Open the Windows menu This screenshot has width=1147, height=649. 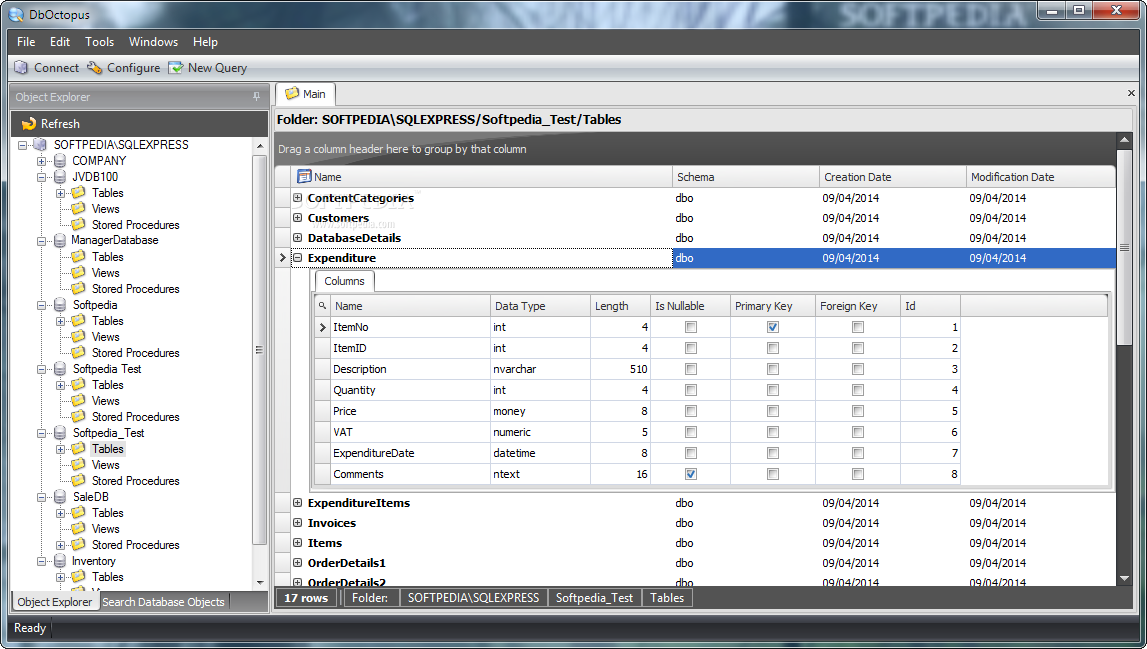pyautogui.click(x=154, y=42)
